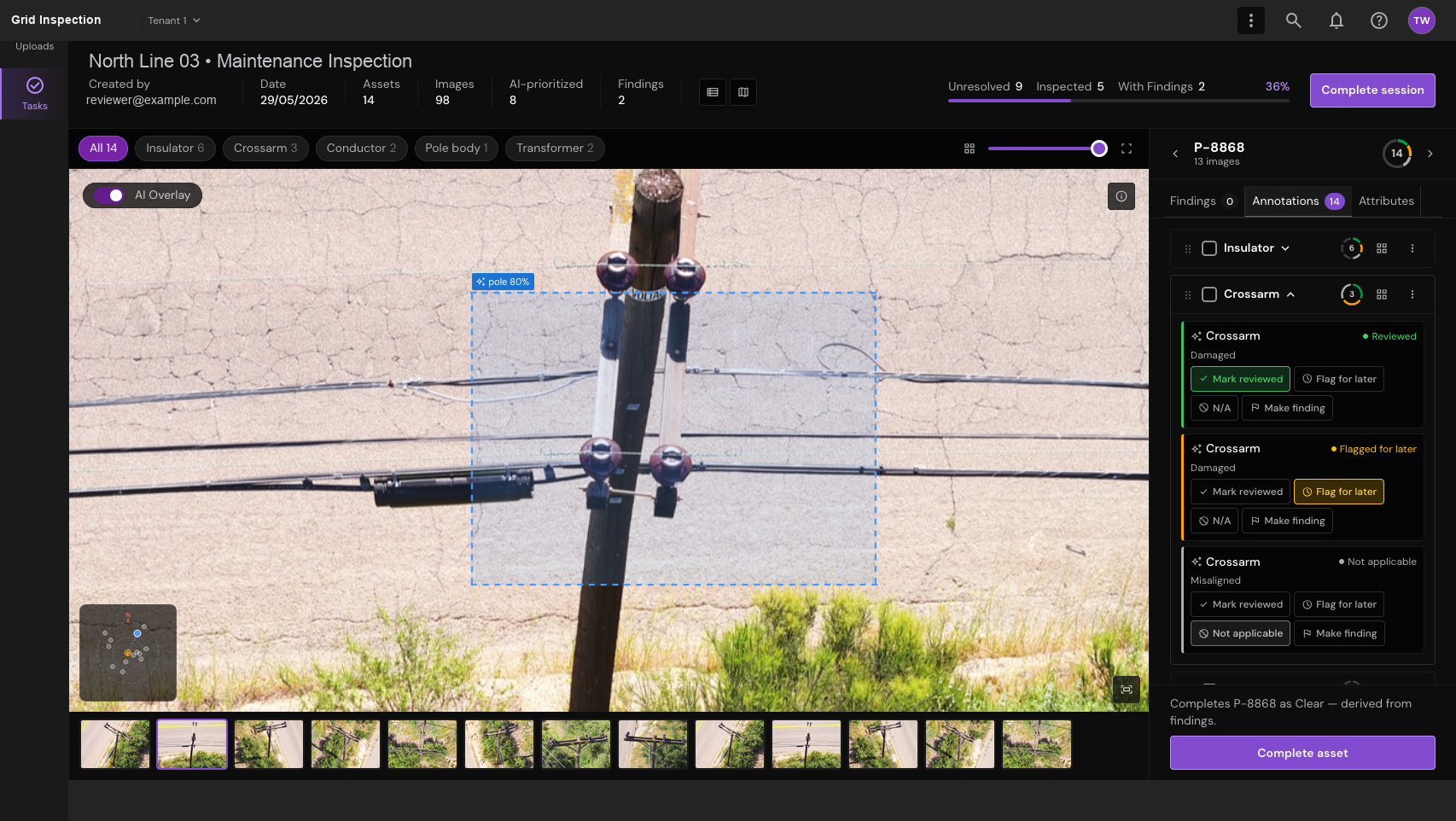
Task: Click the minimap compass overlay
Action: [128, 653]
